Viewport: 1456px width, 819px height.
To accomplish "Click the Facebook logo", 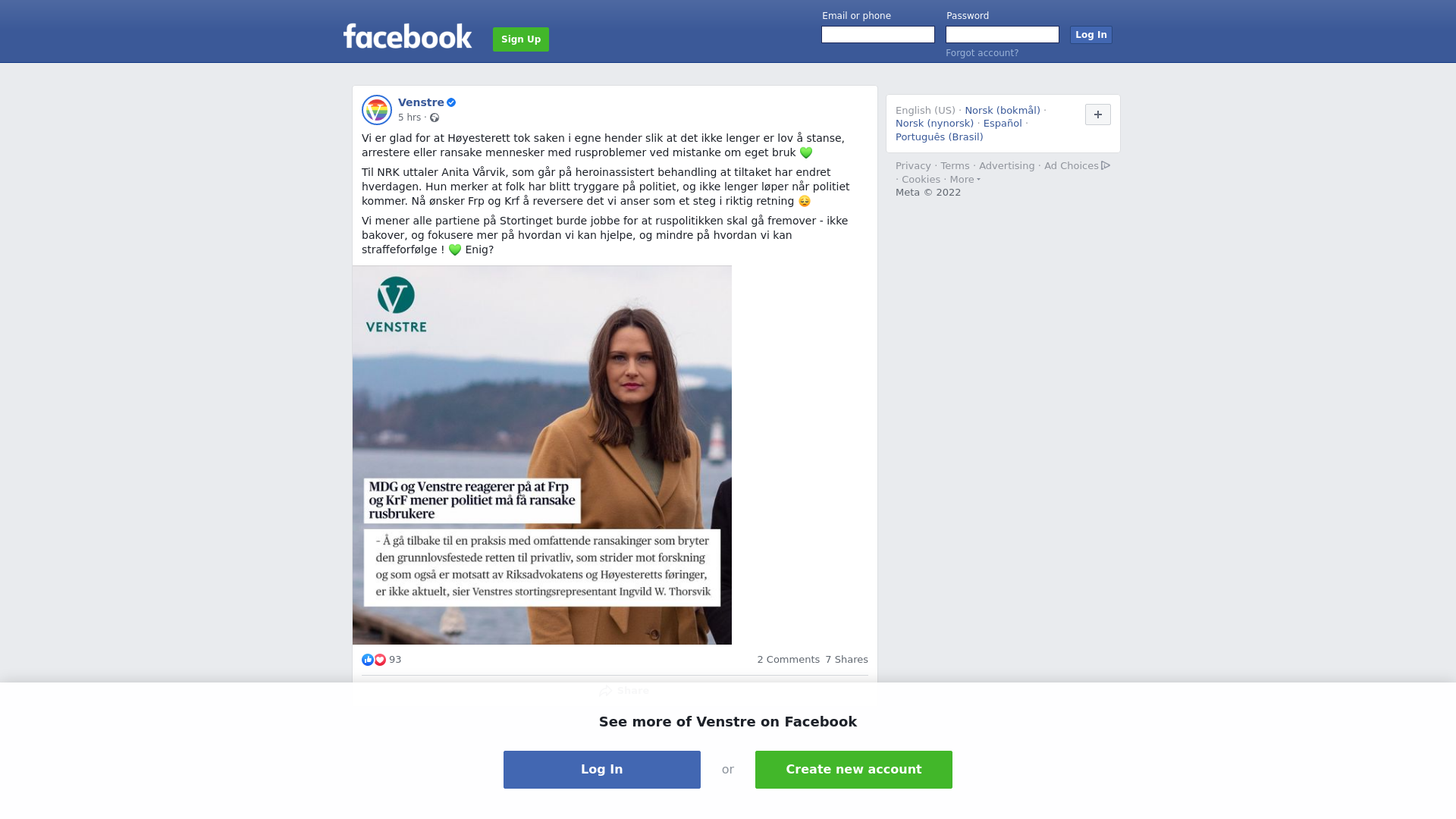I will coord(407,36).
